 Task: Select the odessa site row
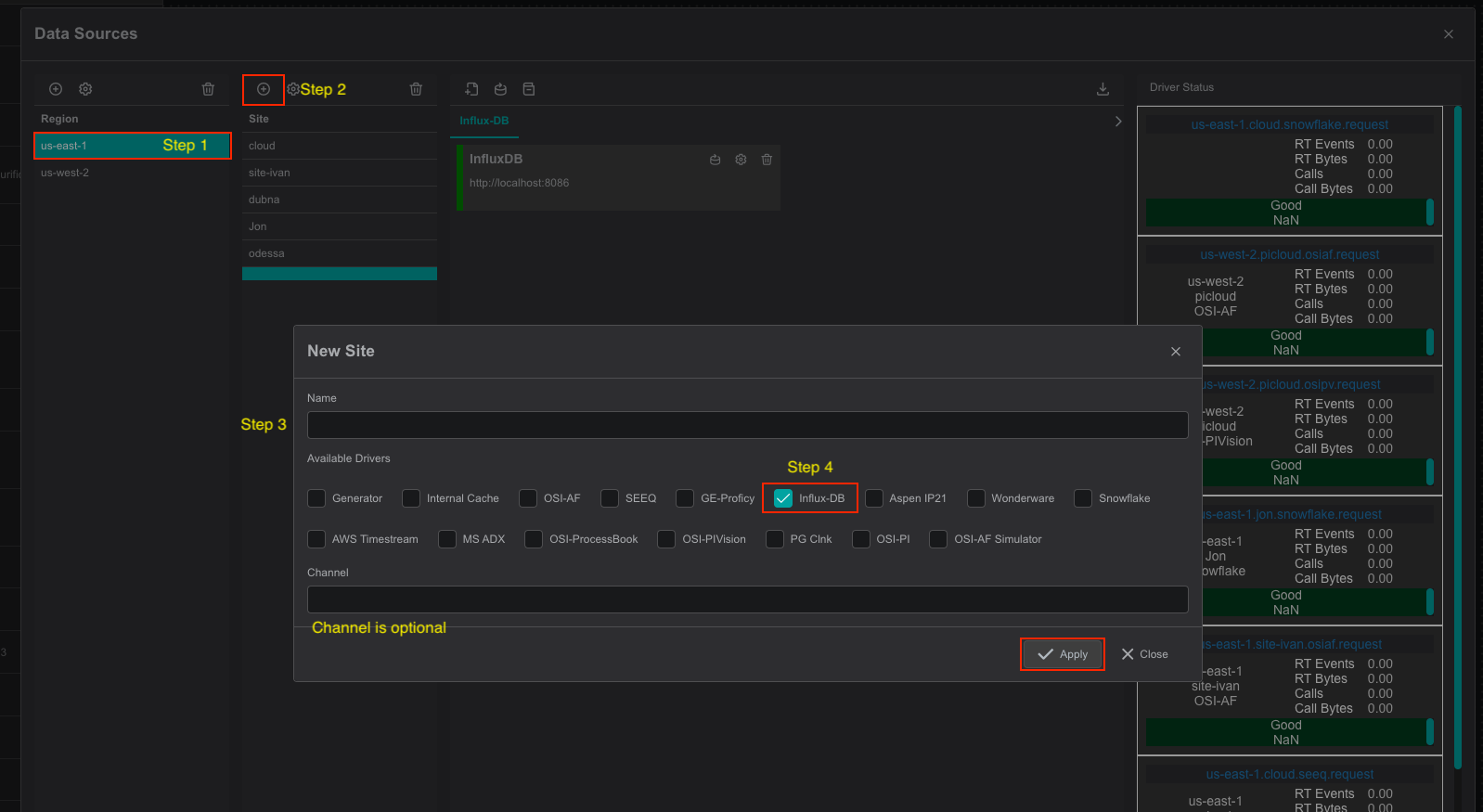[x=340, y=253]
